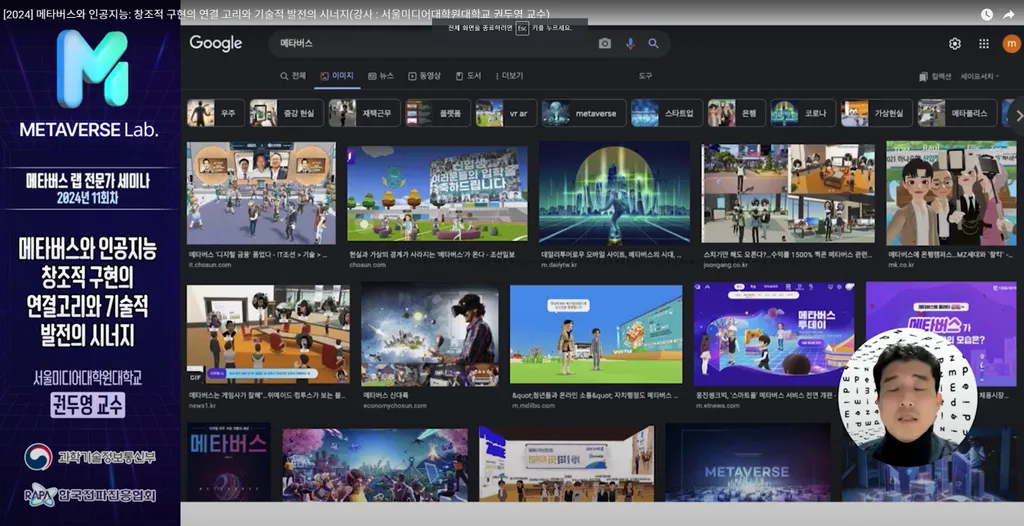Click the it.chosun.com source link
Screen dimensions: 1024x526
click(210, 265)
